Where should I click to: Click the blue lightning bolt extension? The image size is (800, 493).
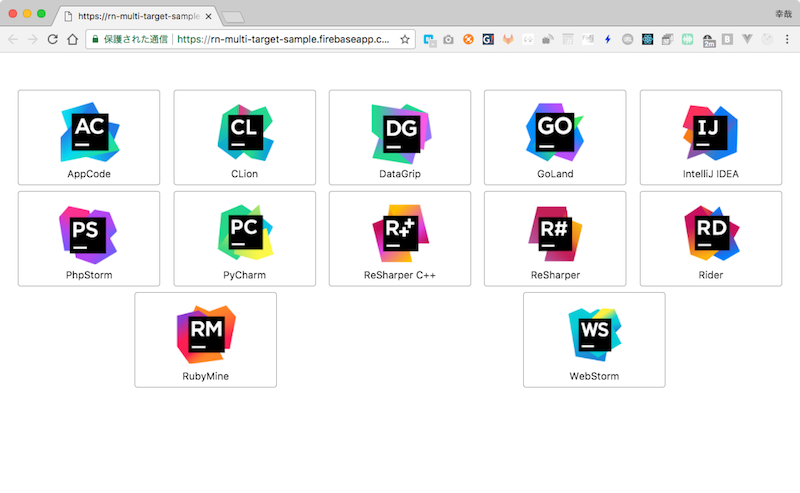coord(608,39)
